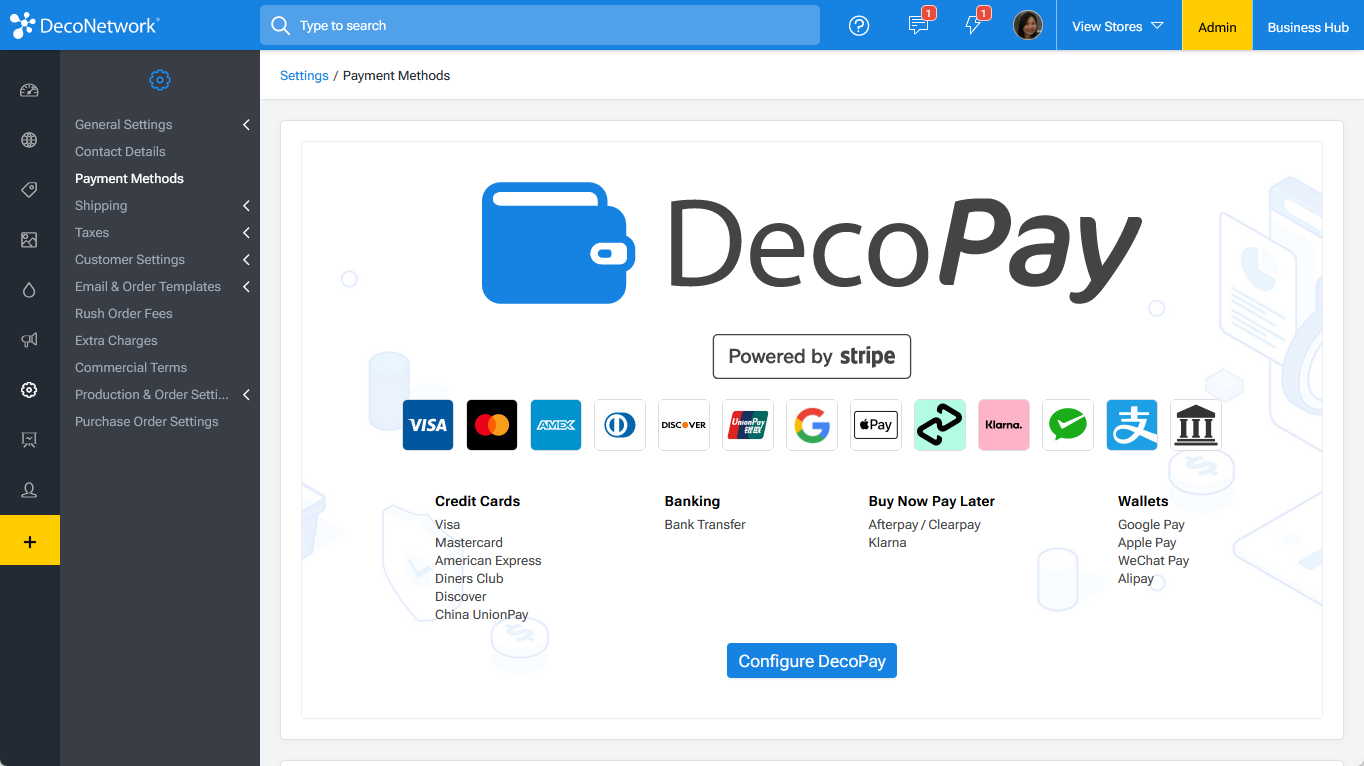
Task: Open the artwork image icon in sidebar
Action: 29,240
